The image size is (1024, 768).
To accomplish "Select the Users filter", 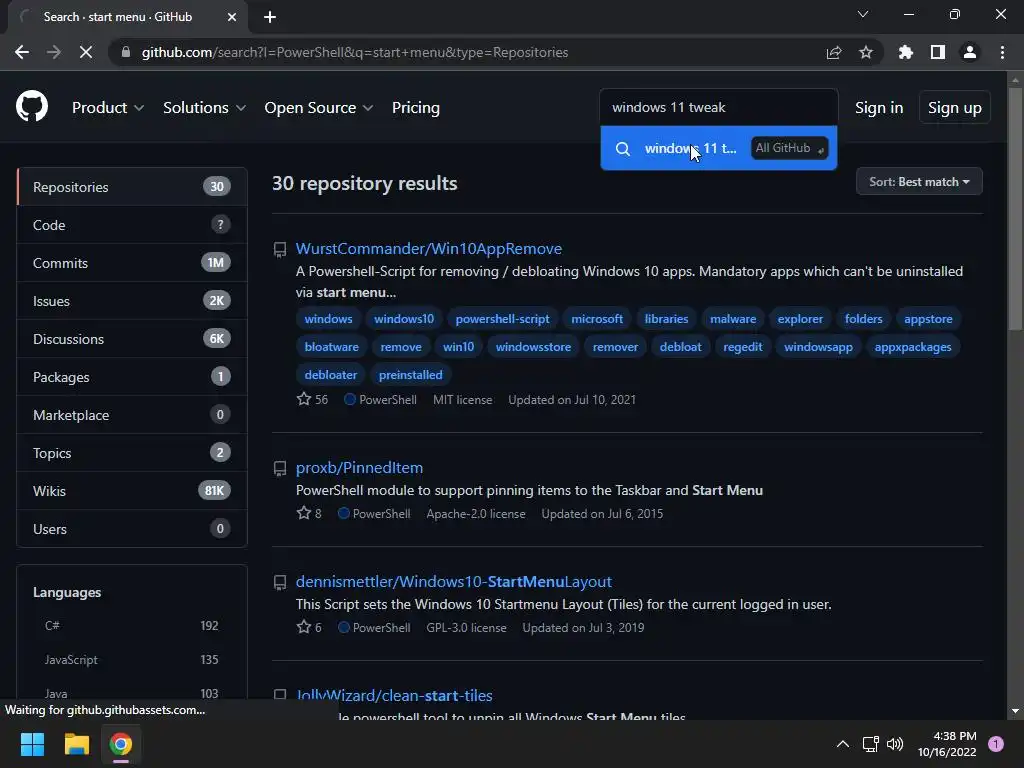I will (x=132, y=528).
